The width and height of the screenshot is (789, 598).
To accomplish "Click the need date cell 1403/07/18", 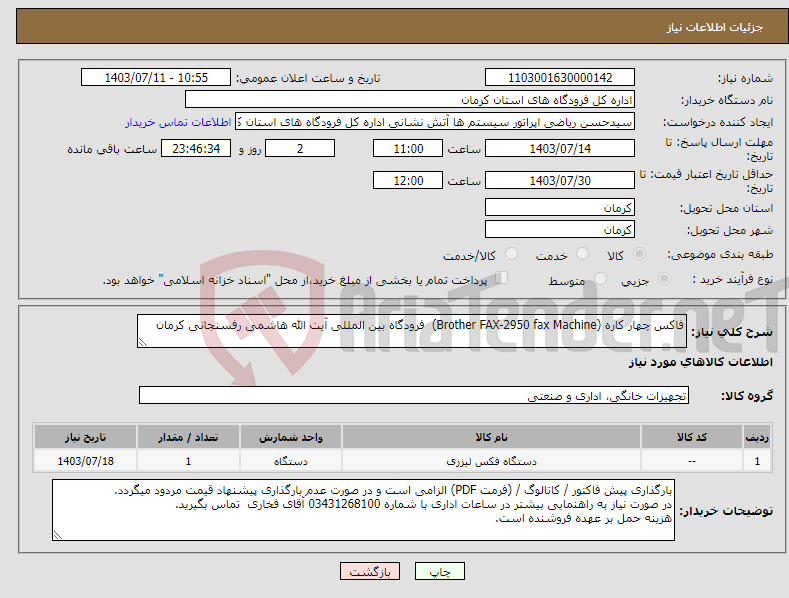I will point(86,461).
